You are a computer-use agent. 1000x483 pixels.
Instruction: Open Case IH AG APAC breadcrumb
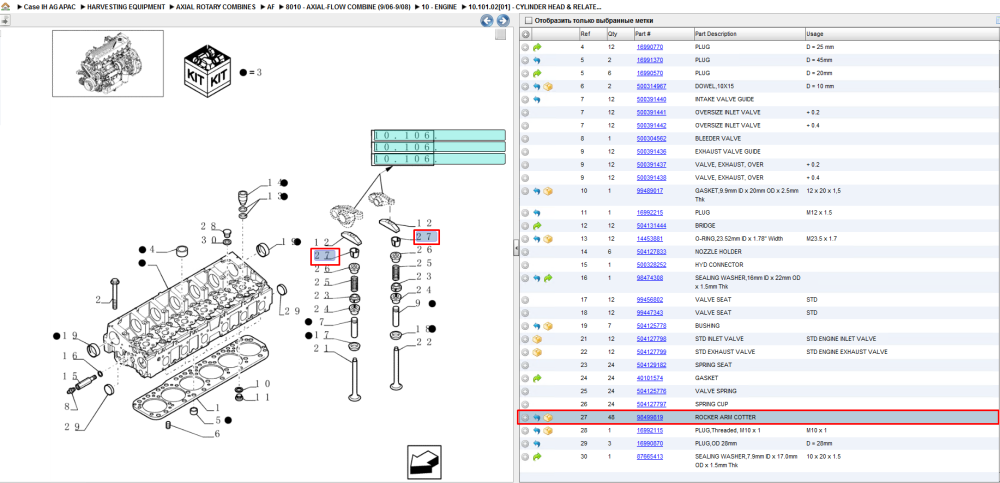pyautogui.click(x=49, y=7)
